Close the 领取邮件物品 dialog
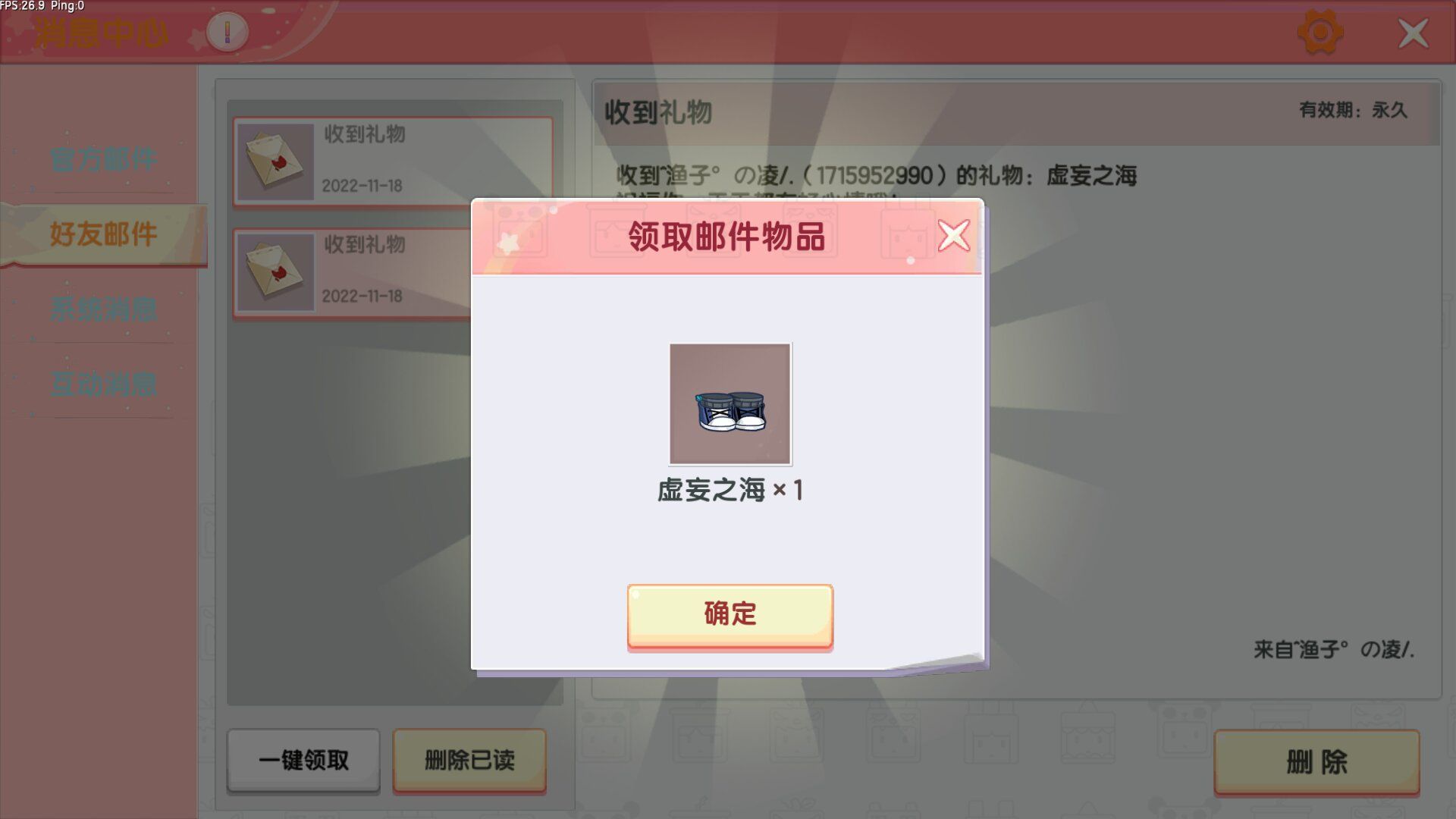This screenshot has height=819, width=1456. click(x=953, y=235)
